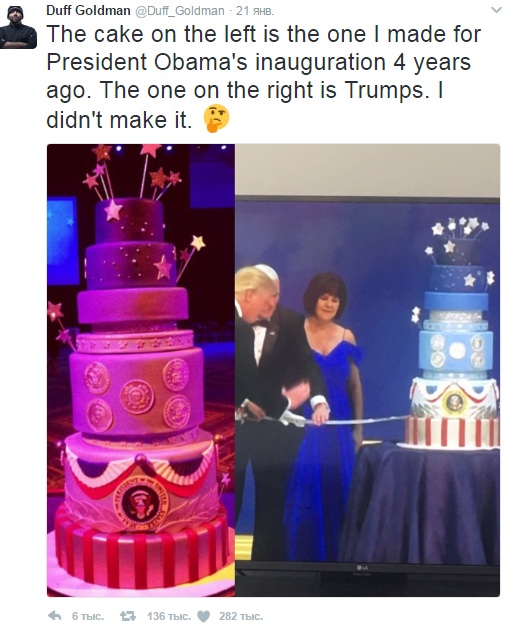Viewport: 506px width, 634px height.
Task: Click the tweet text about inauguration cakes
Action: coord(264,77)
